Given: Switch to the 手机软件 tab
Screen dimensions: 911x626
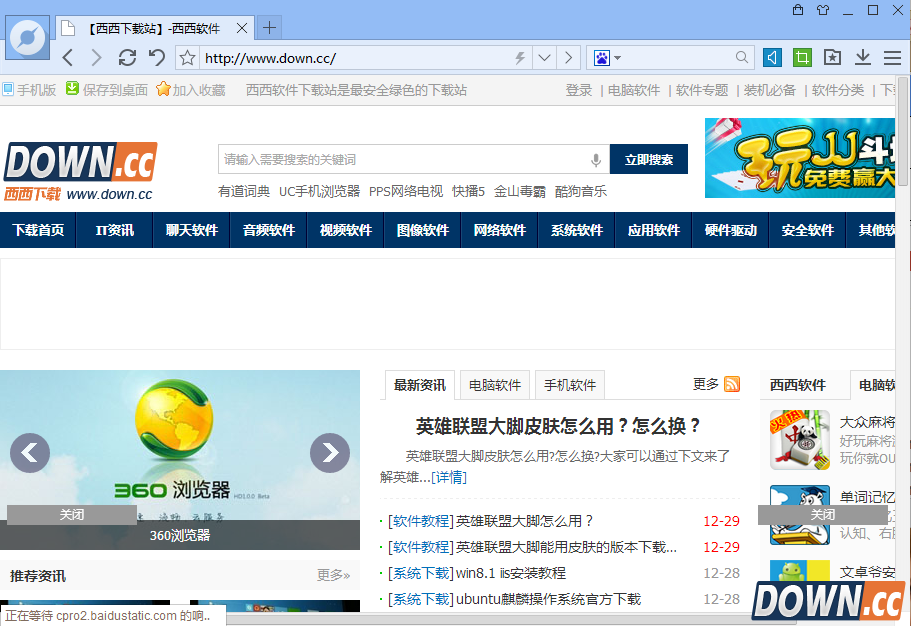Looking at the screenshot, I should 569,384.
